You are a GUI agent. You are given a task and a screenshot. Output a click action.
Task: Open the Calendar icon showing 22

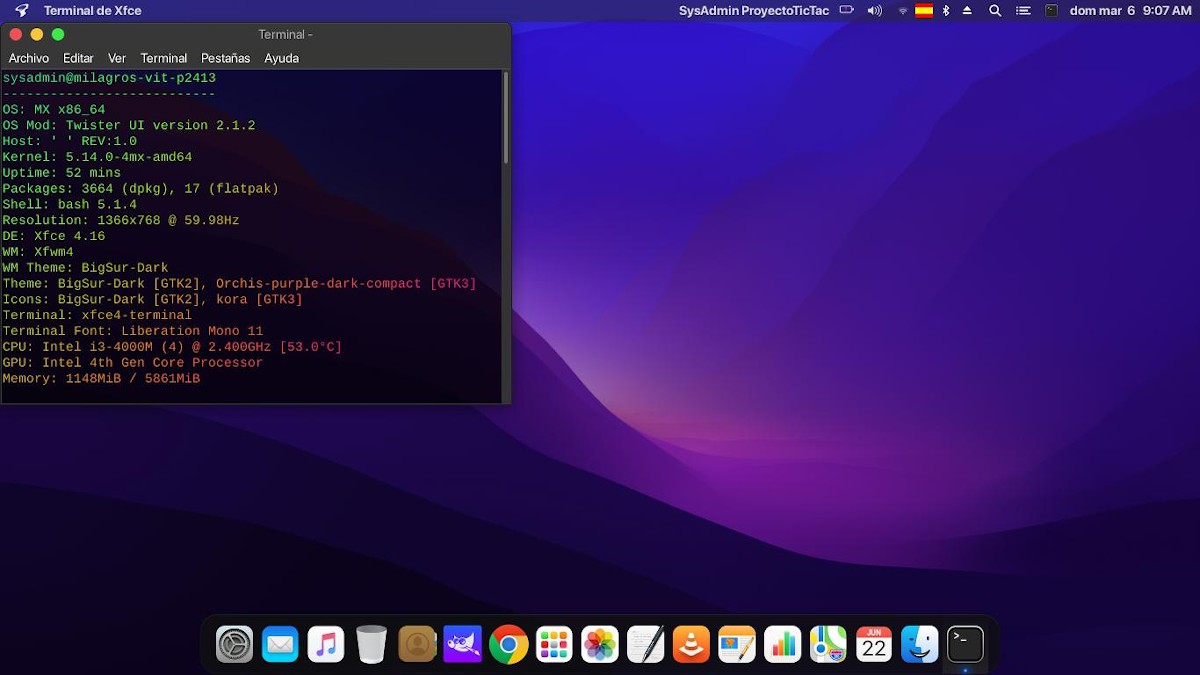pos(874,644)
